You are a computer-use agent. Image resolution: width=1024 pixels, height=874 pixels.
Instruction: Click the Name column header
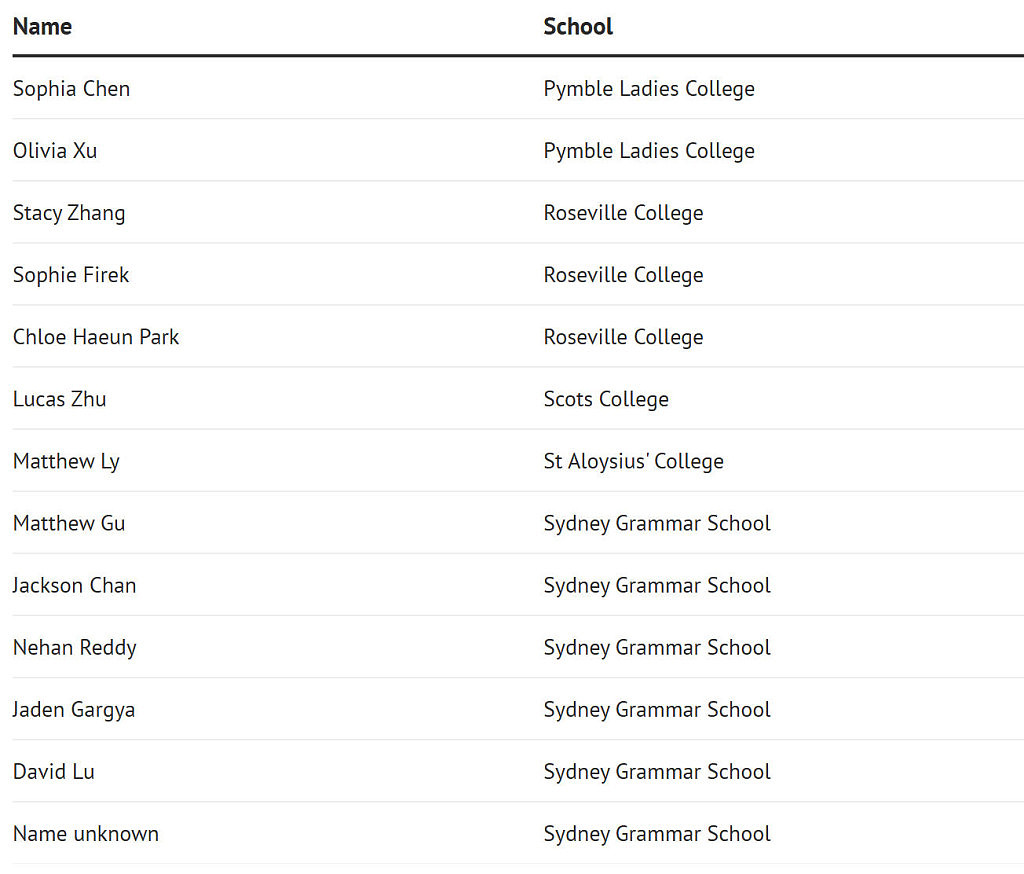[x=42, y=27]
